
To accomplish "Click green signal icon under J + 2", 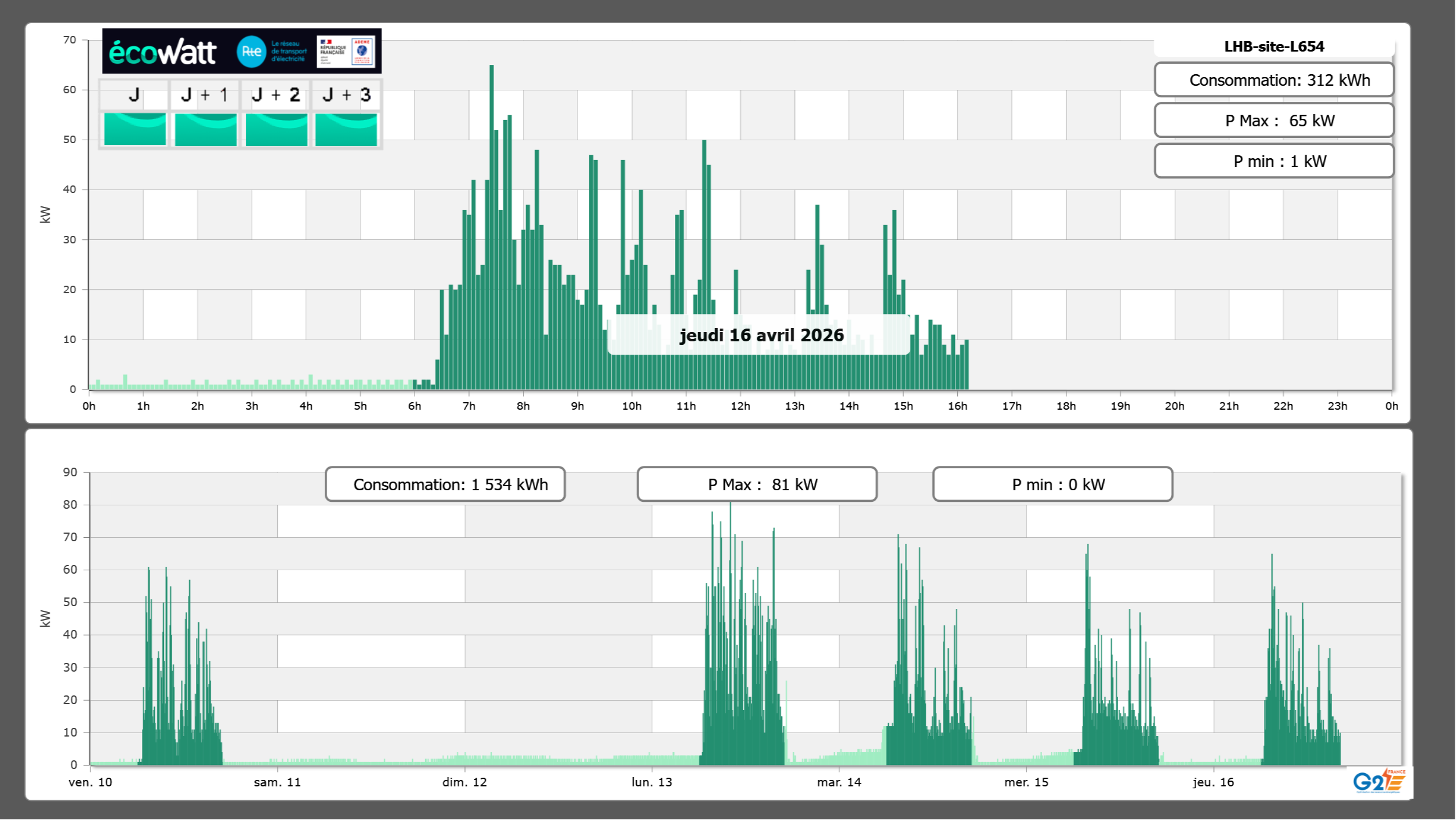I will (276, 129).
